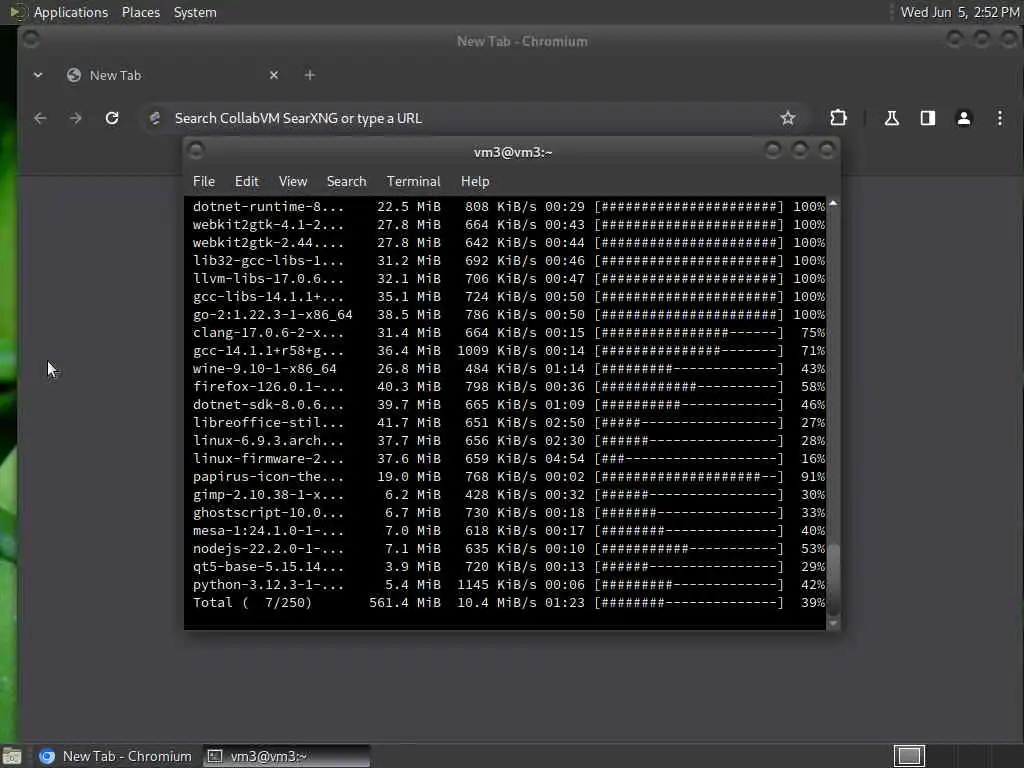Click the Applications menu logo icon
This screenshot has width=1024, height=768.
point(17,12)
